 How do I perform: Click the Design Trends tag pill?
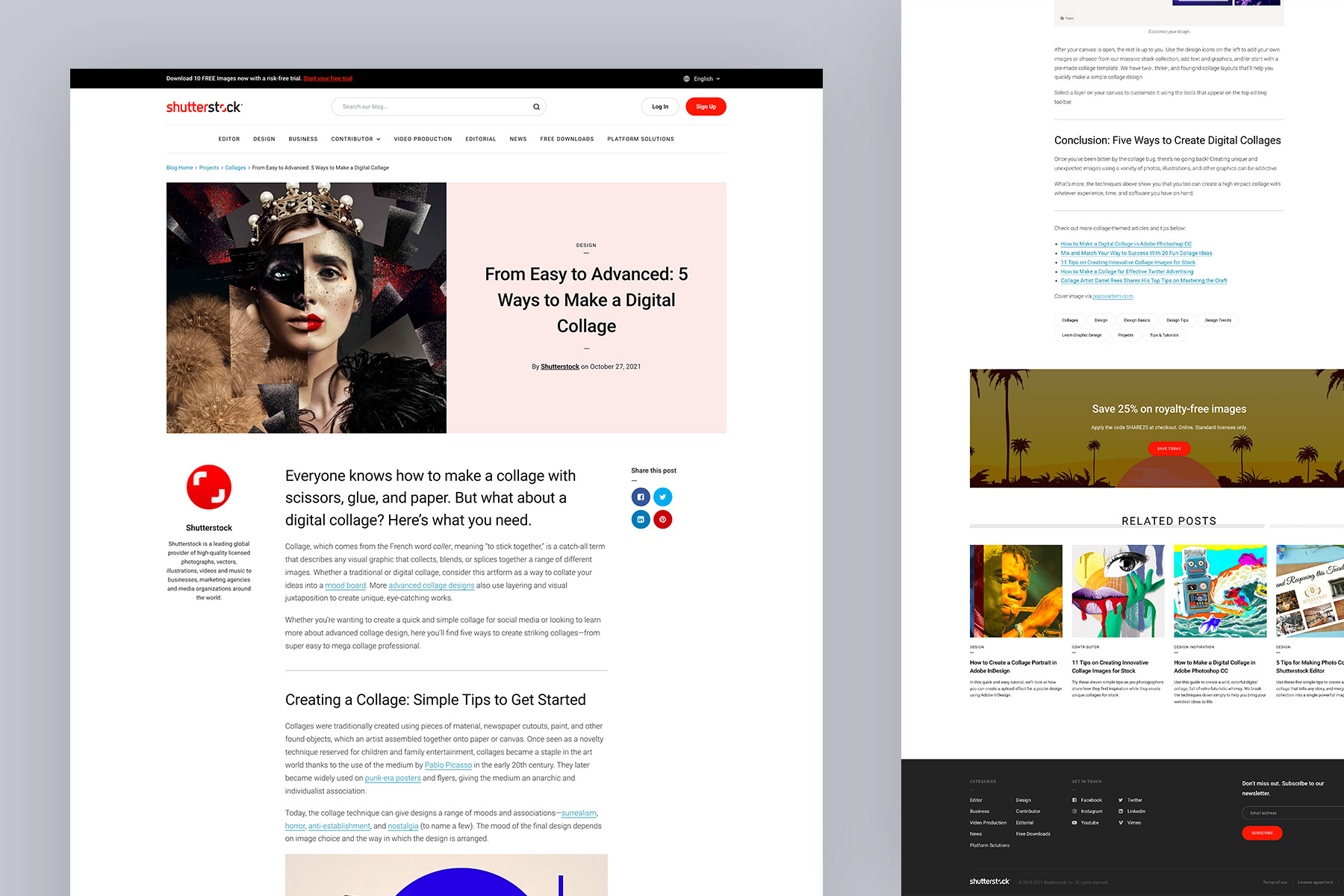(x=1218, y=320)
